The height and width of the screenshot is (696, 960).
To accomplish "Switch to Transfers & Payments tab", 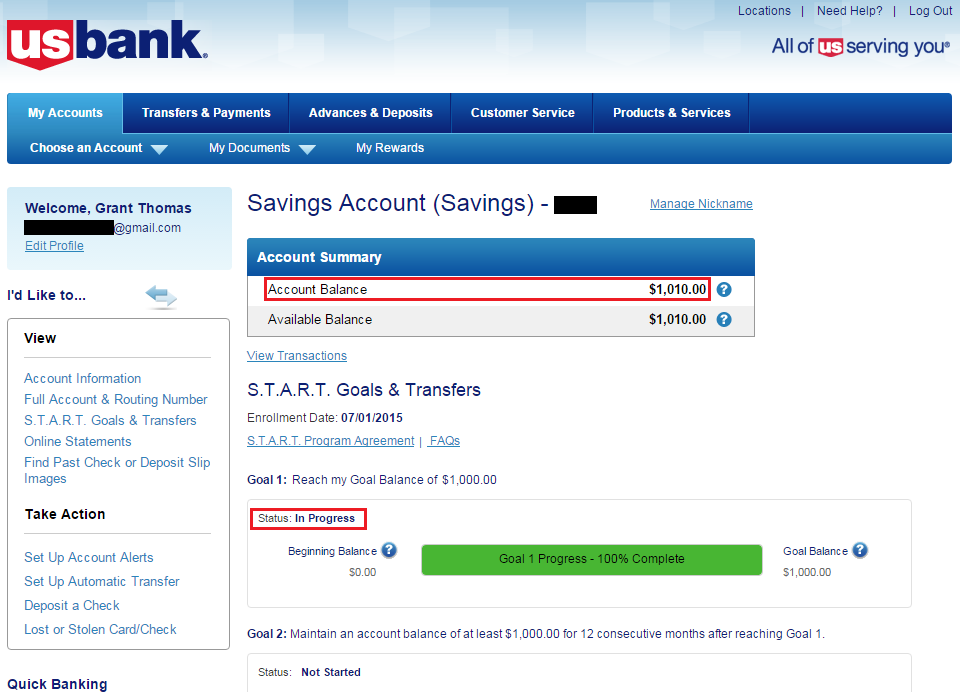I will click(206, 113).
